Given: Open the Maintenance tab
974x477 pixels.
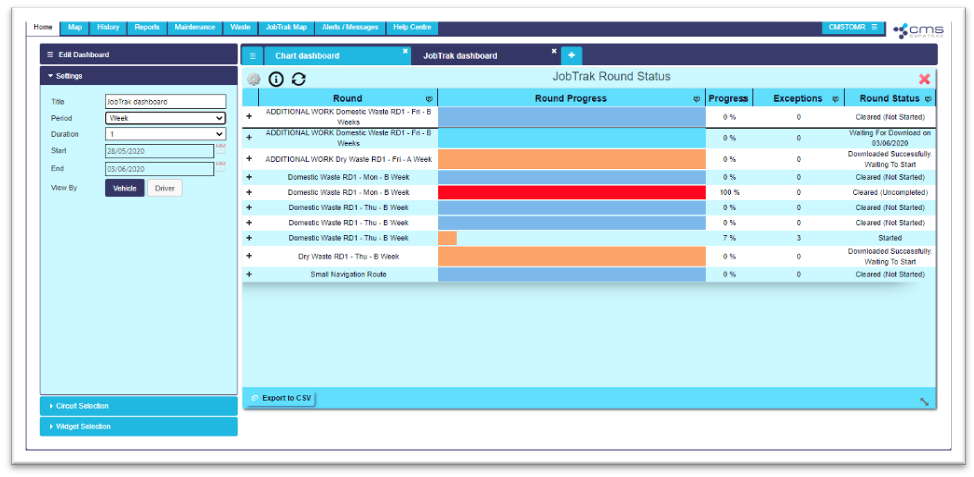Looking at the screenshot, I should pos(195,27).
